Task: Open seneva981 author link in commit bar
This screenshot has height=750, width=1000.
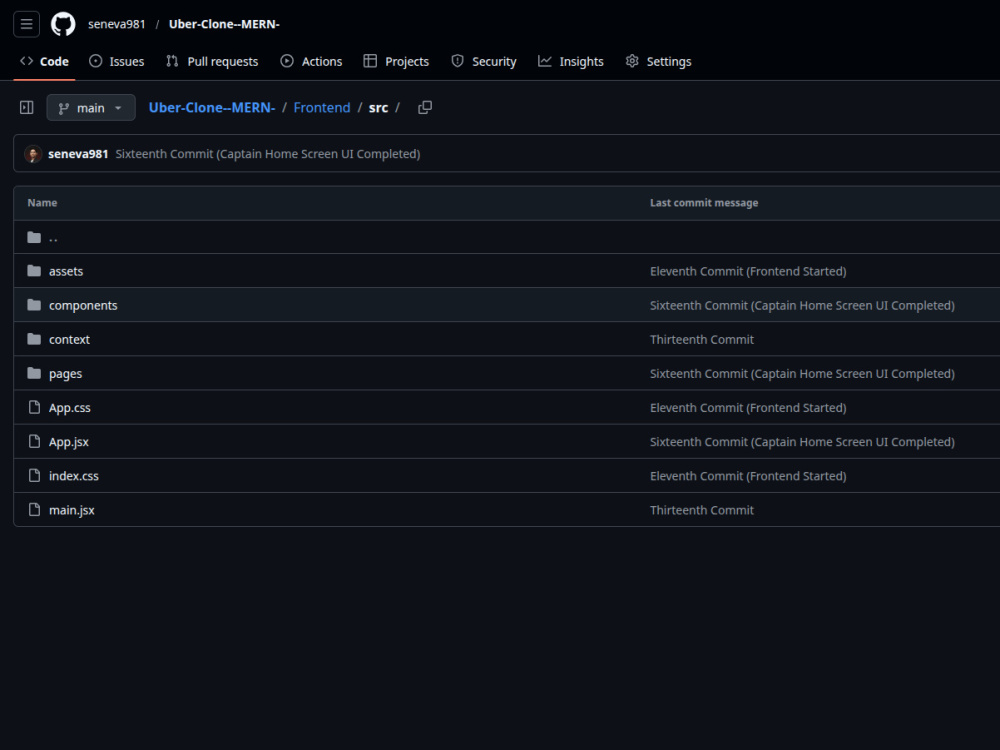Action: [x=78, y=154]
